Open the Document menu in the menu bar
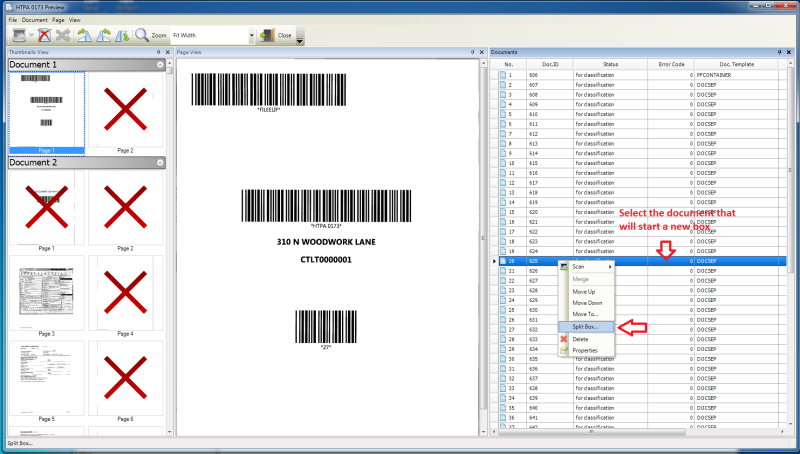 pyautogui.click(x=35, y=20)
